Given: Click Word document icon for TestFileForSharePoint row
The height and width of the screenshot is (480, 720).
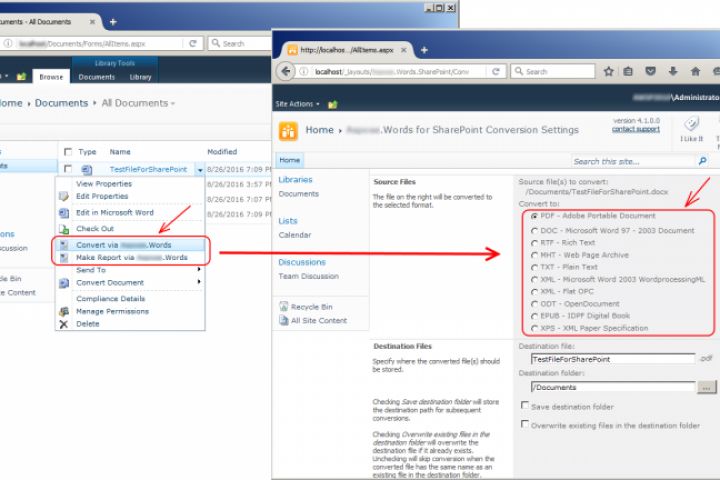Looking at the screenshot, I should tap(87, 169).
